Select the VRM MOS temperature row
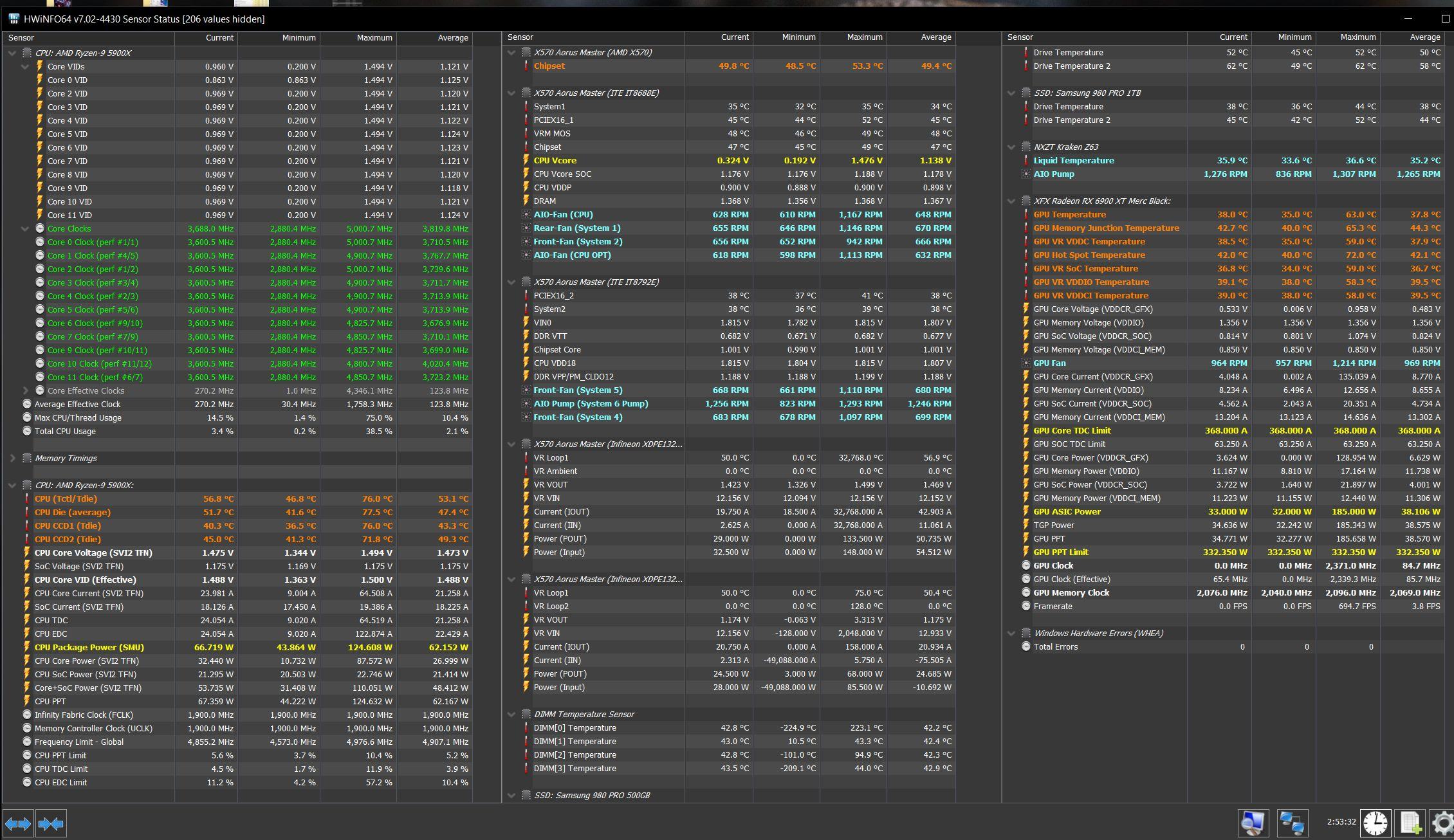This screenshot has width=1454, height=840. coord(729,133)
